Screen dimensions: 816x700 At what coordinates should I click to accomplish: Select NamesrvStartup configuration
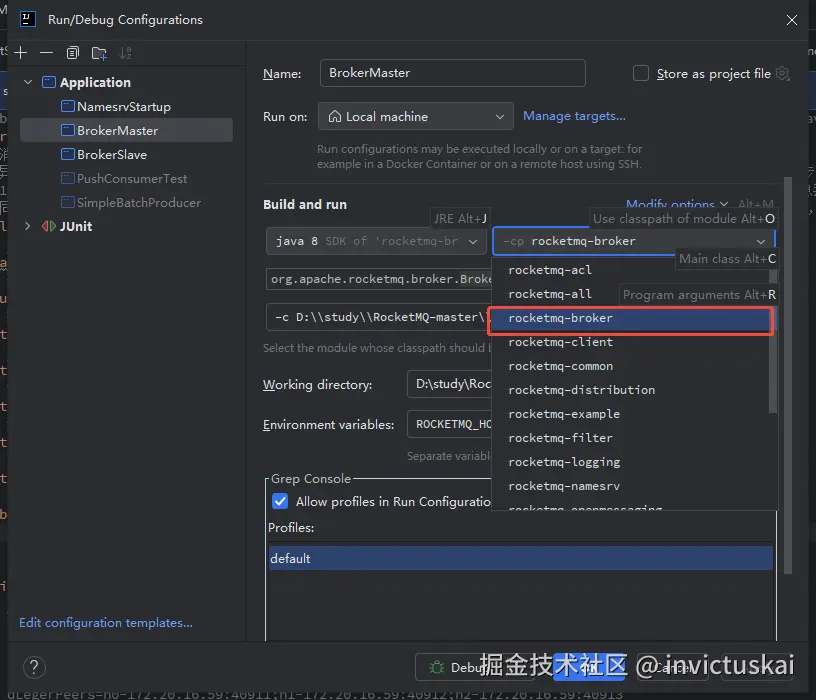click(x=124, y=107)
